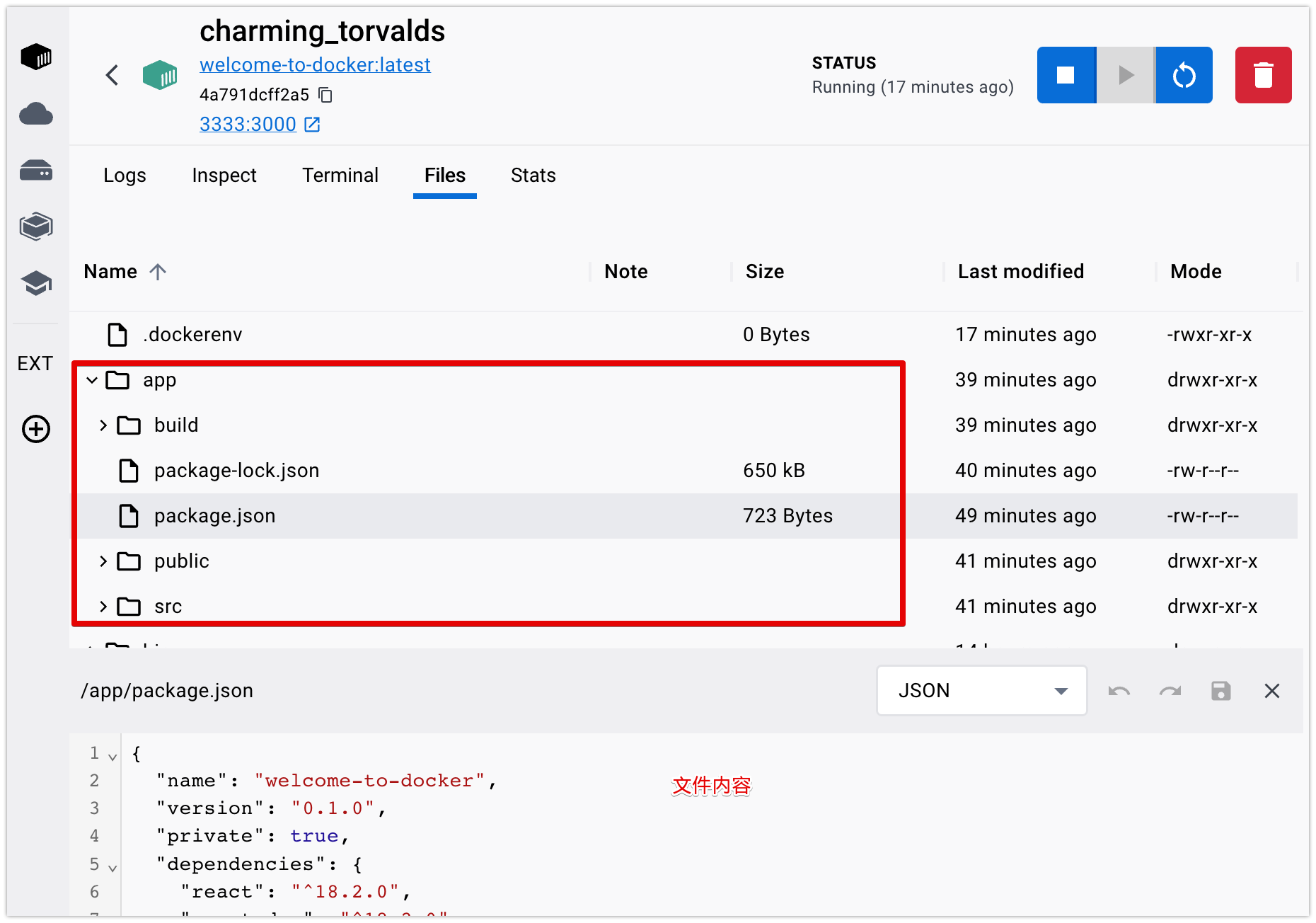This screenshot has width=1316, height=923.
Task: Expand the src folder
Action: coord(103,607)
